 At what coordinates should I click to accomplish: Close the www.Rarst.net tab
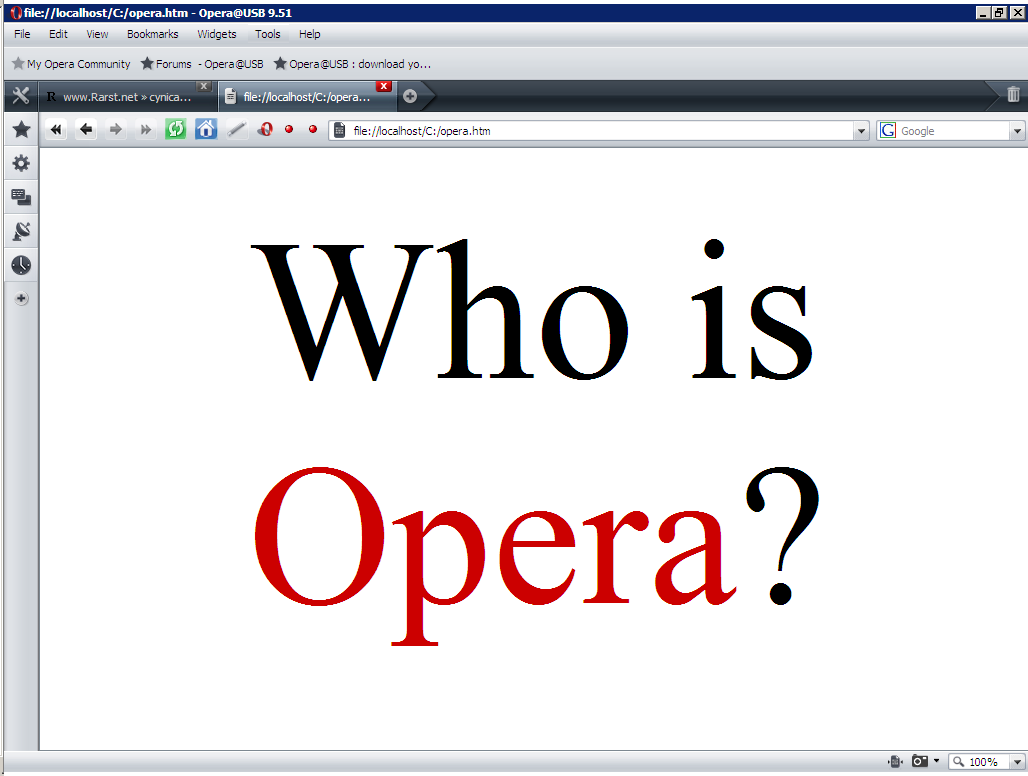click(204, 87)
